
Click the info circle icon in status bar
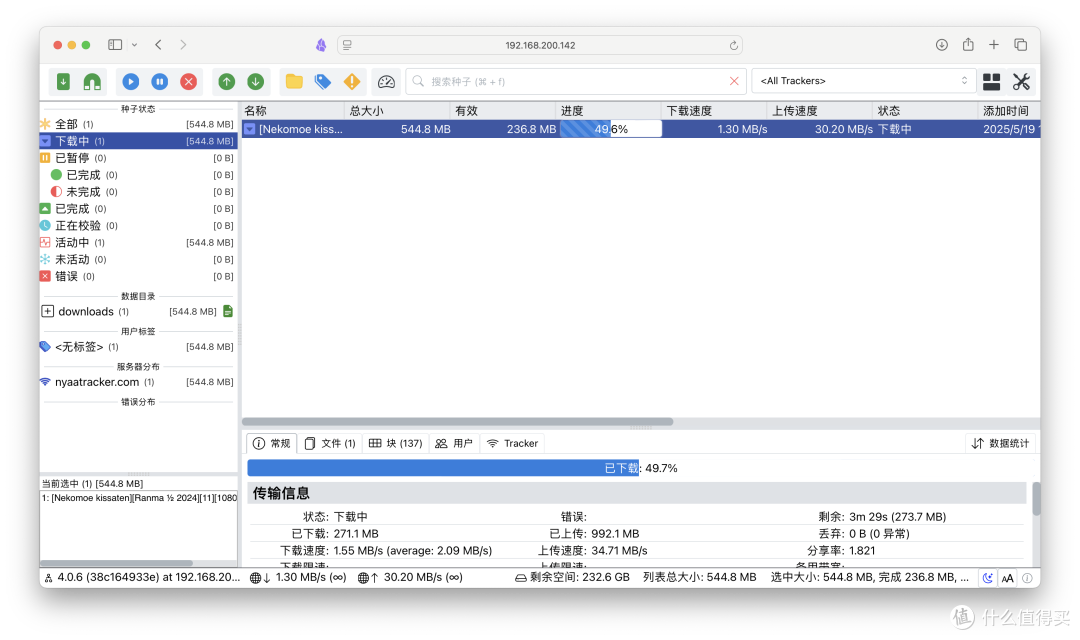pyautogui.click(x=1027, y=578)
